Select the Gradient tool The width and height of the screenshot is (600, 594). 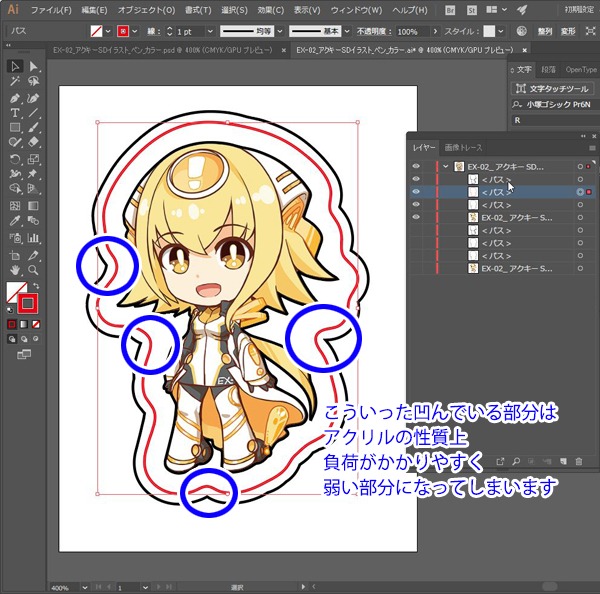33,206
